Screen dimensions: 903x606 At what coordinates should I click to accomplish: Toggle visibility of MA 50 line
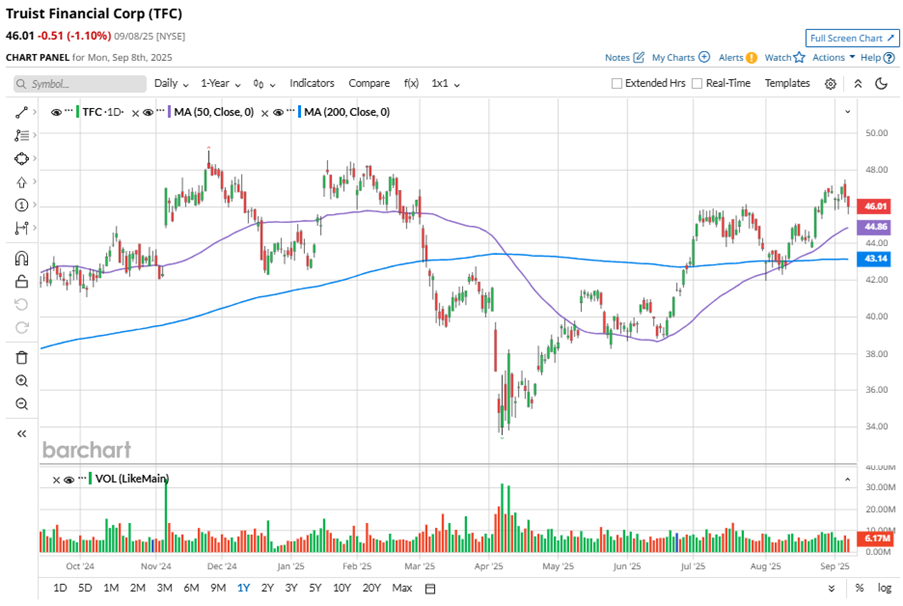148,112
